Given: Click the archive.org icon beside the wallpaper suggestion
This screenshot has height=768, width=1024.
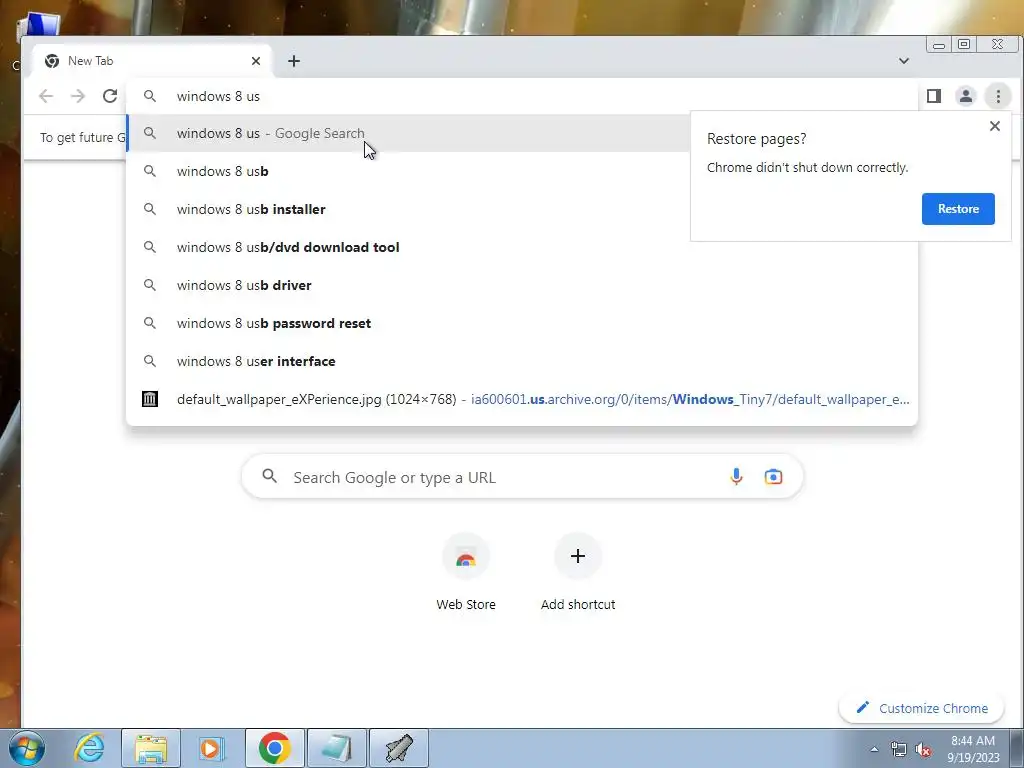Looking at the screenshot, I should tap(150, 399).
